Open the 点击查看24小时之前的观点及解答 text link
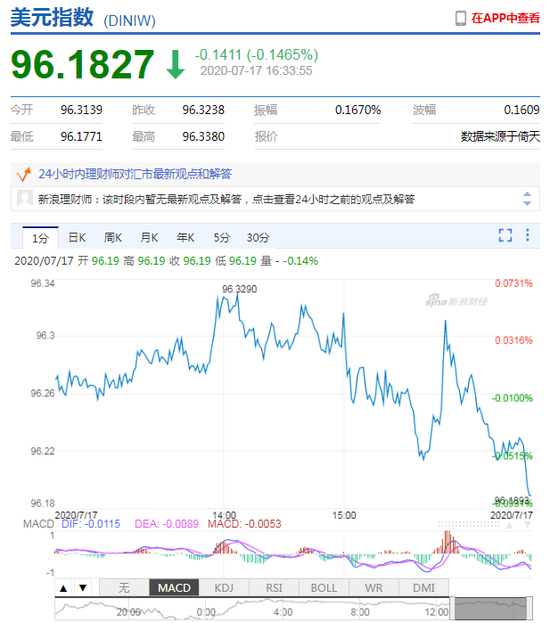Image resolution: width=550 pixels, height=623 pixels. [x=333, y=199]
